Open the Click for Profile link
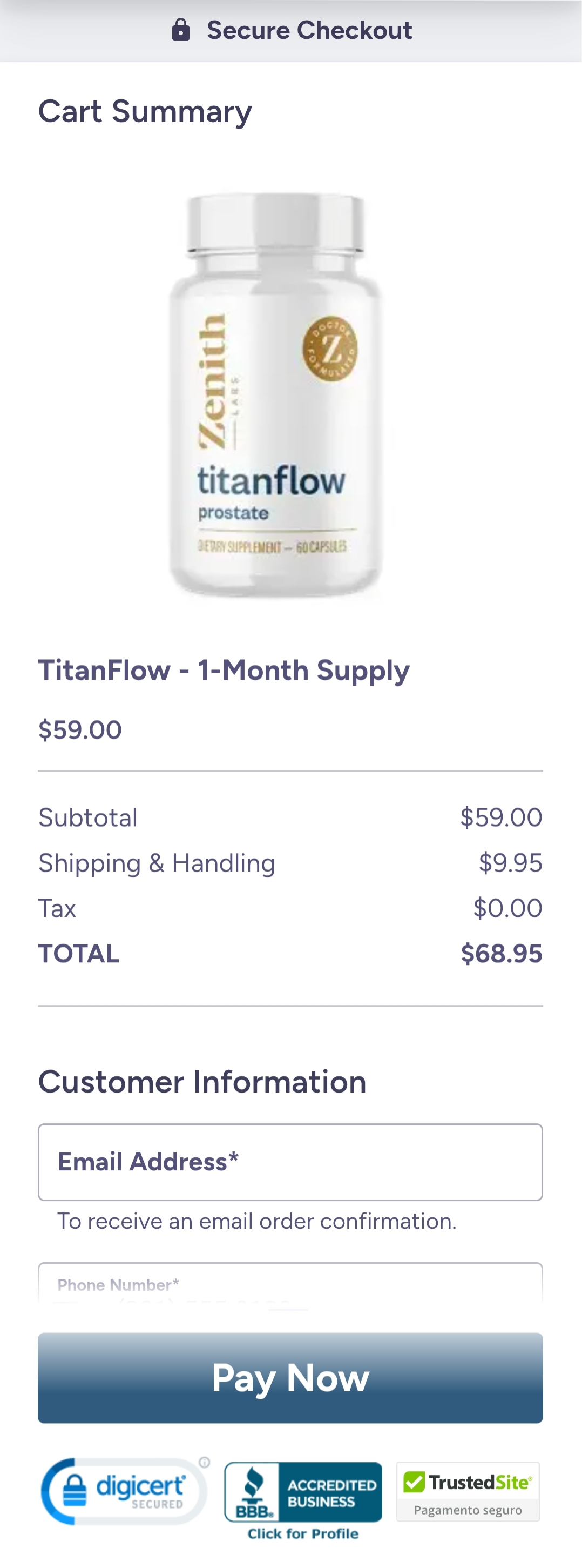Viewport: 582px width, 1568px height. pyautogui.click(x=303, y=1534)
